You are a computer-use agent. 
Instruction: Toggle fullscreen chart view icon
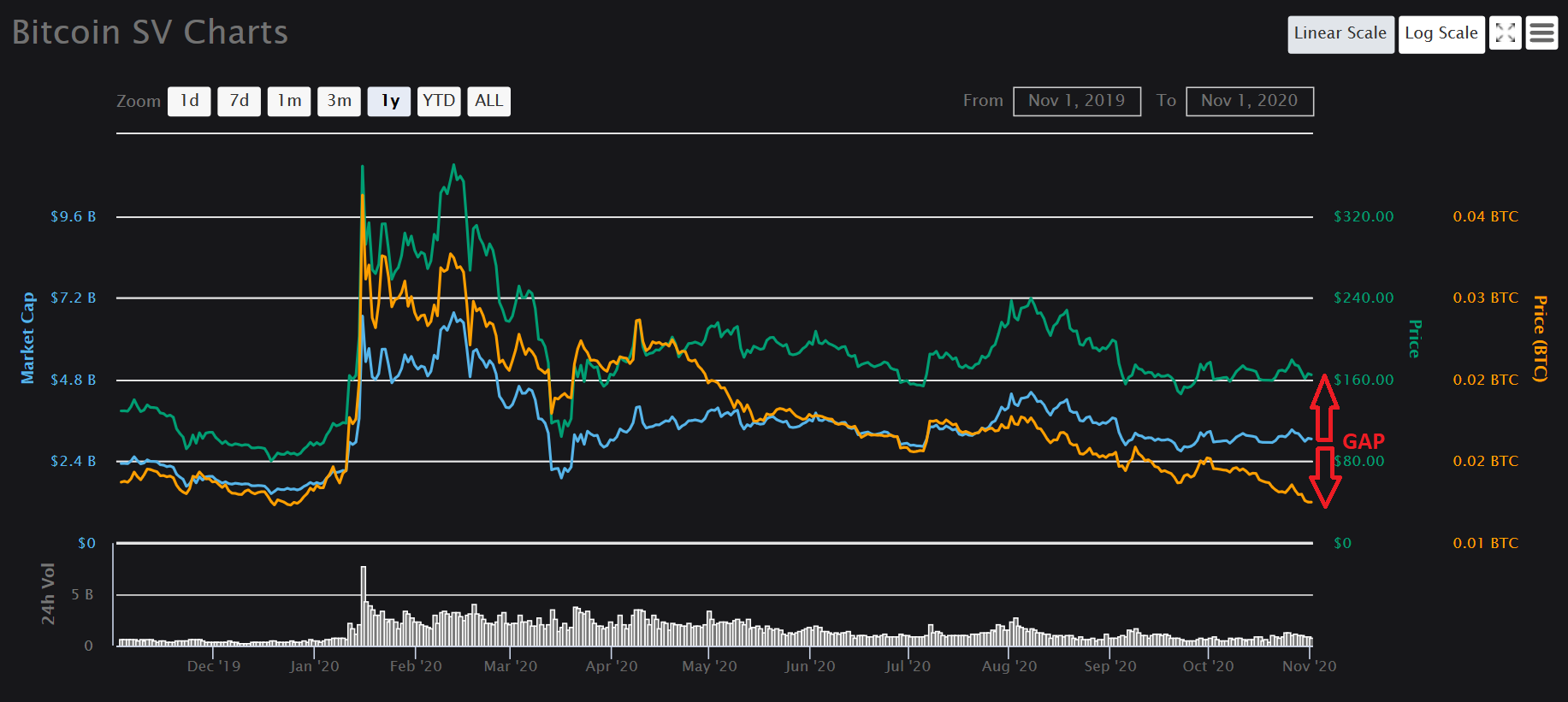point(1505,33)
